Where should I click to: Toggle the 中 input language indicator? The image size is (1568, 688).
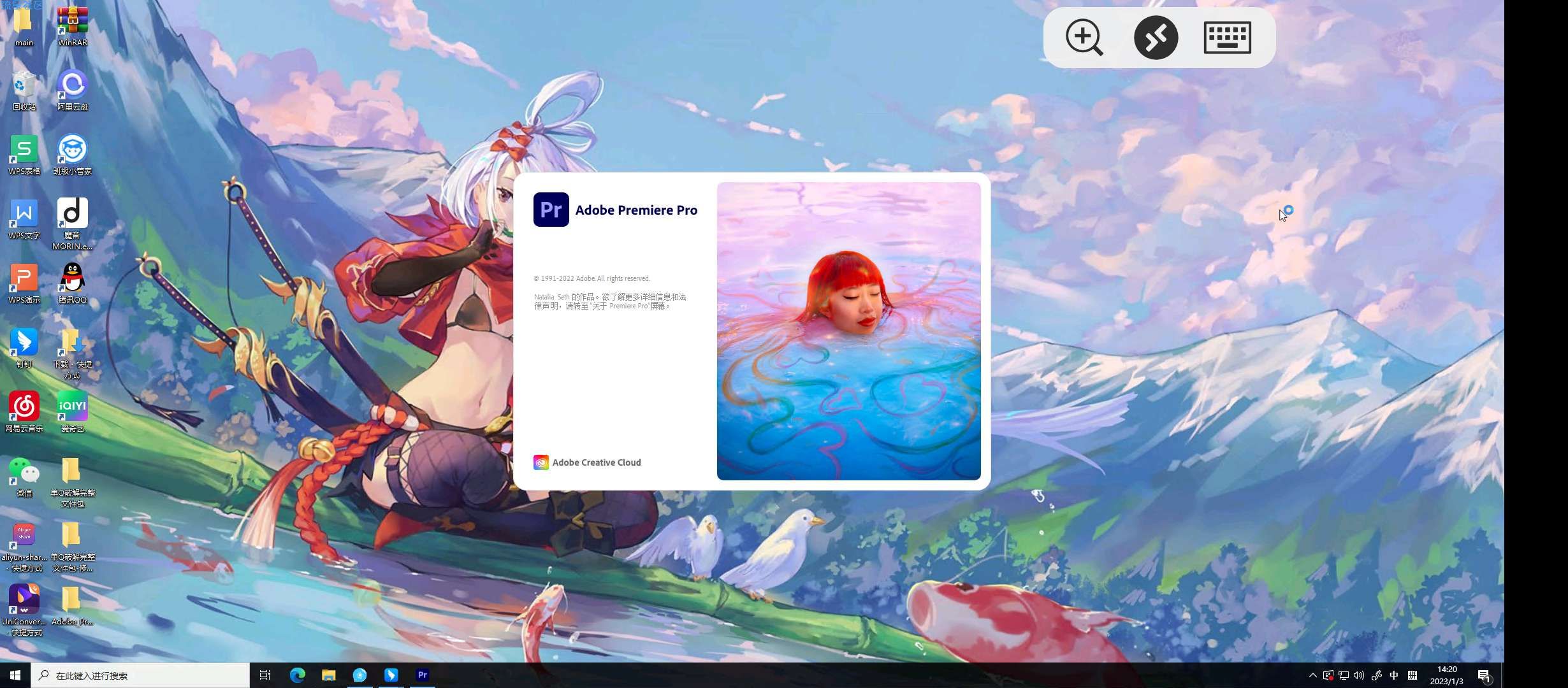pos(1394,675)
